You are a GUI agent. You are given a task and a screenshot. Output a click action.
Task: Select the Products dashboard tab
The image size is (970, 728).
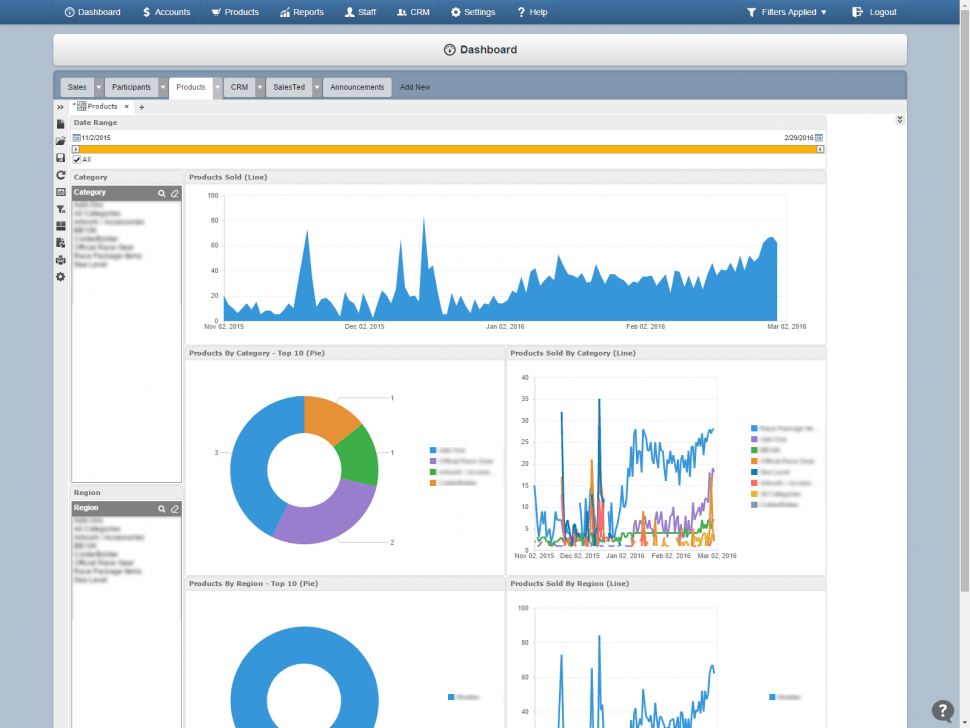[191, 87]
